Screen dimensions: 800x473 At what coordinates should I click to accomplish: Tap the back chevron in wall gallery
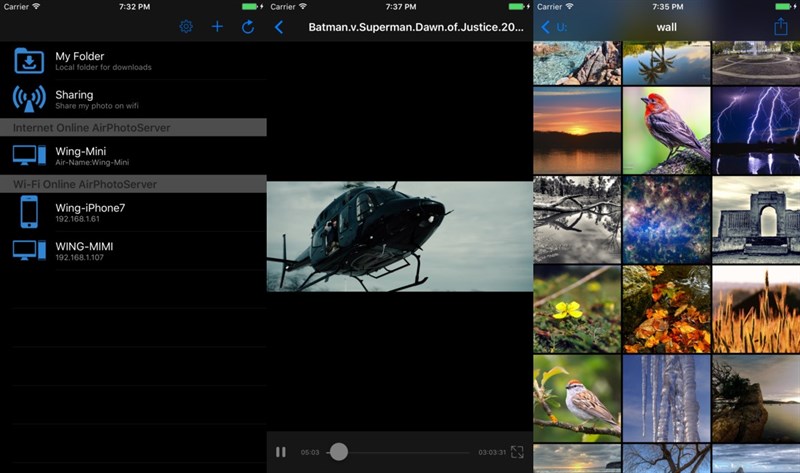(545, 27)
